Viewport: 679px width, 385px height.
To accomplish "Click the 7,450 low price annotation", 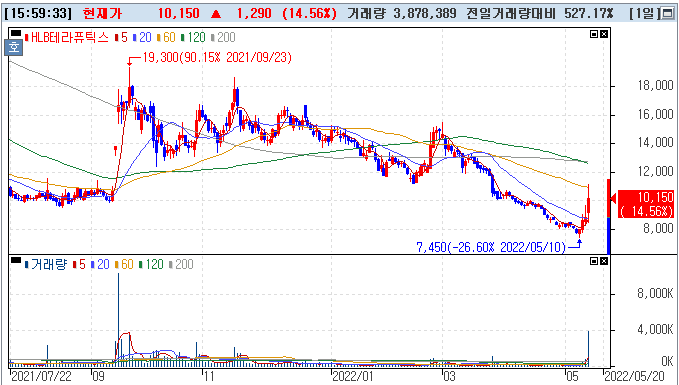I will tap(491, 247).
